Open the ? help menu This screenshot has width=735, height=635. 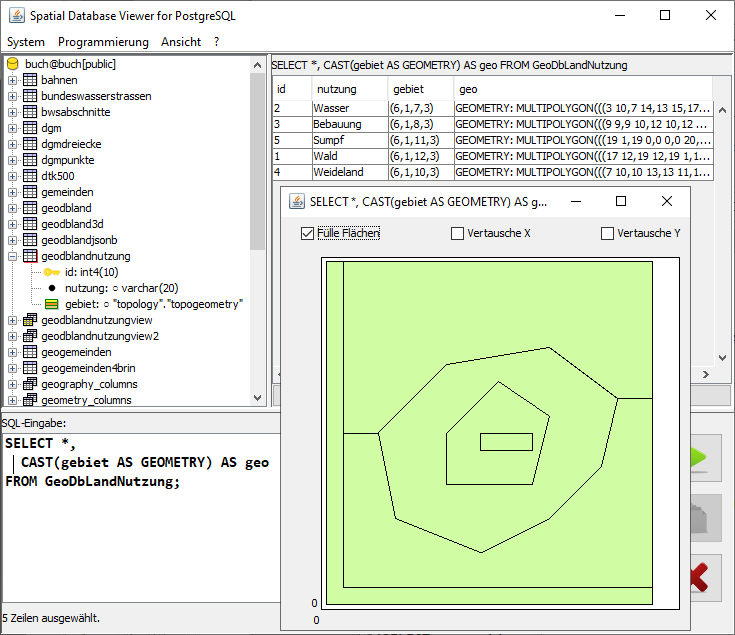click(216, 42)
